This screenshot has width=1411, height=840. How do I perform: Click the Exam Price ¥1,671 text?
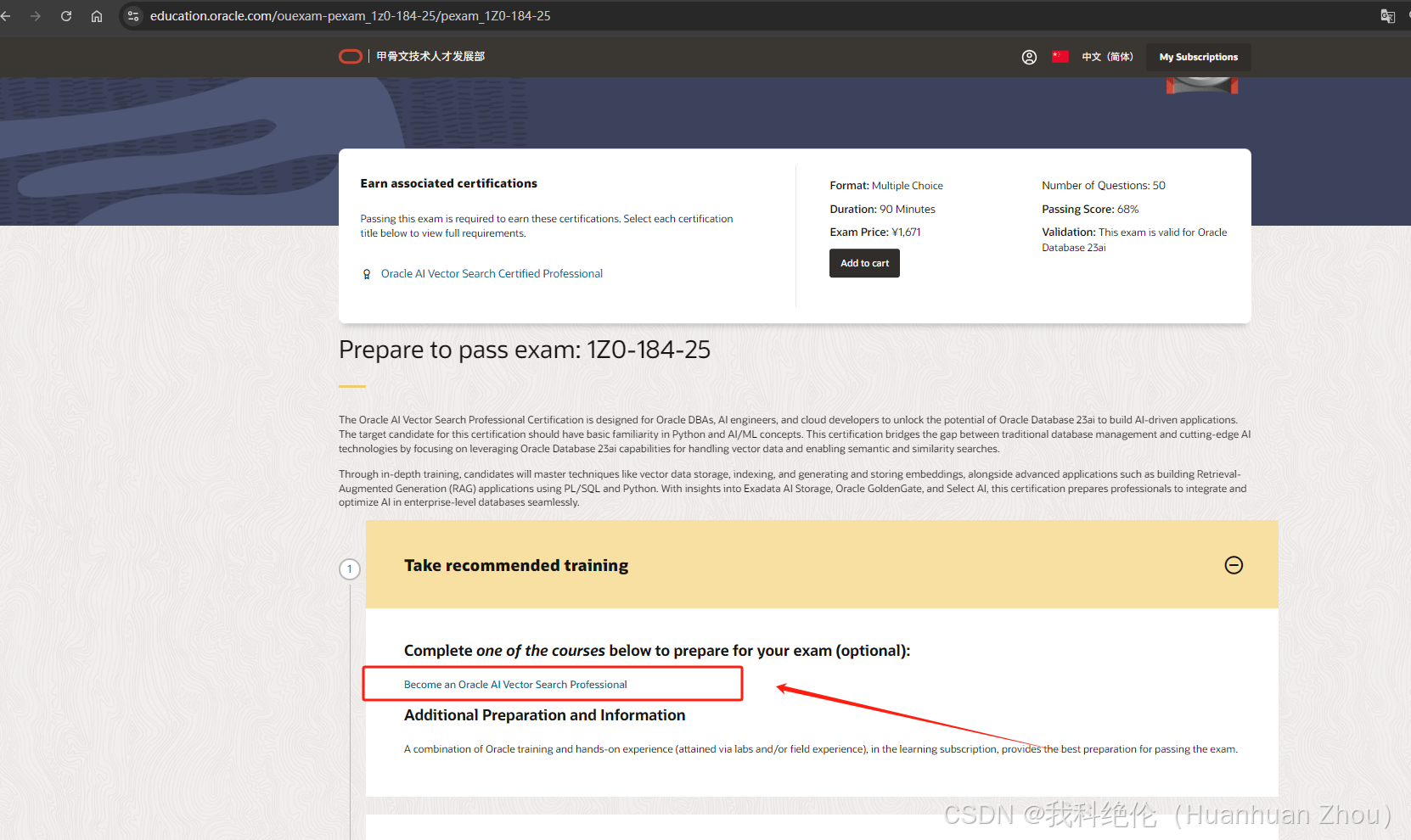875,232
